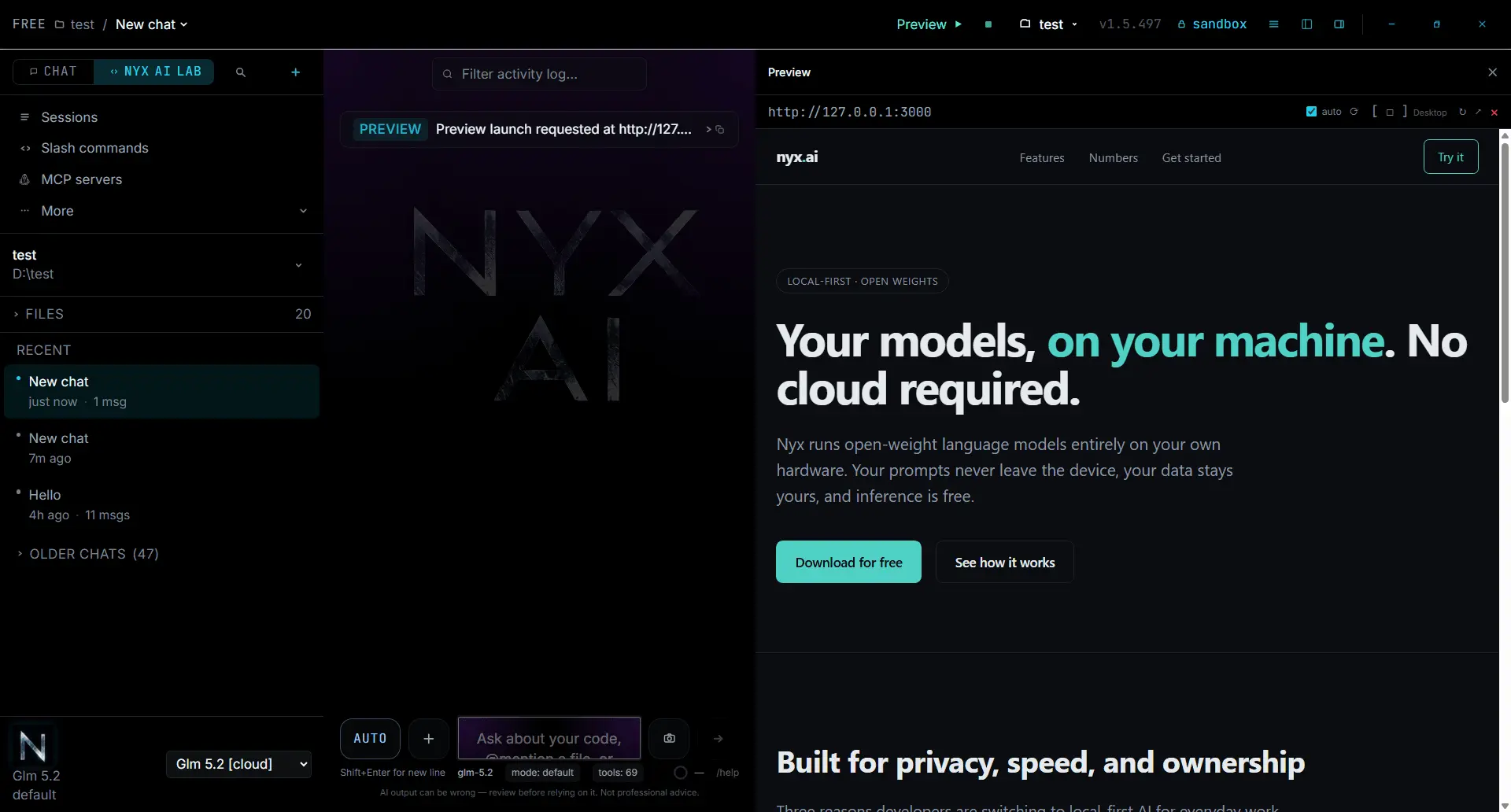Expand the test D:\test project selector

coord(161,264)
